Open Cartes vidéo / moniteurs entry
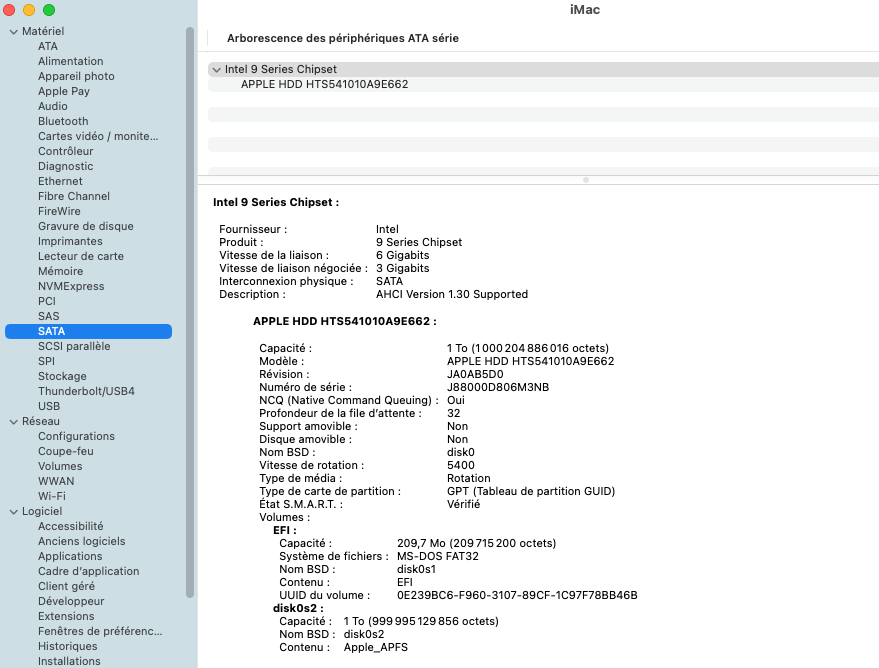 click(98, 136)
